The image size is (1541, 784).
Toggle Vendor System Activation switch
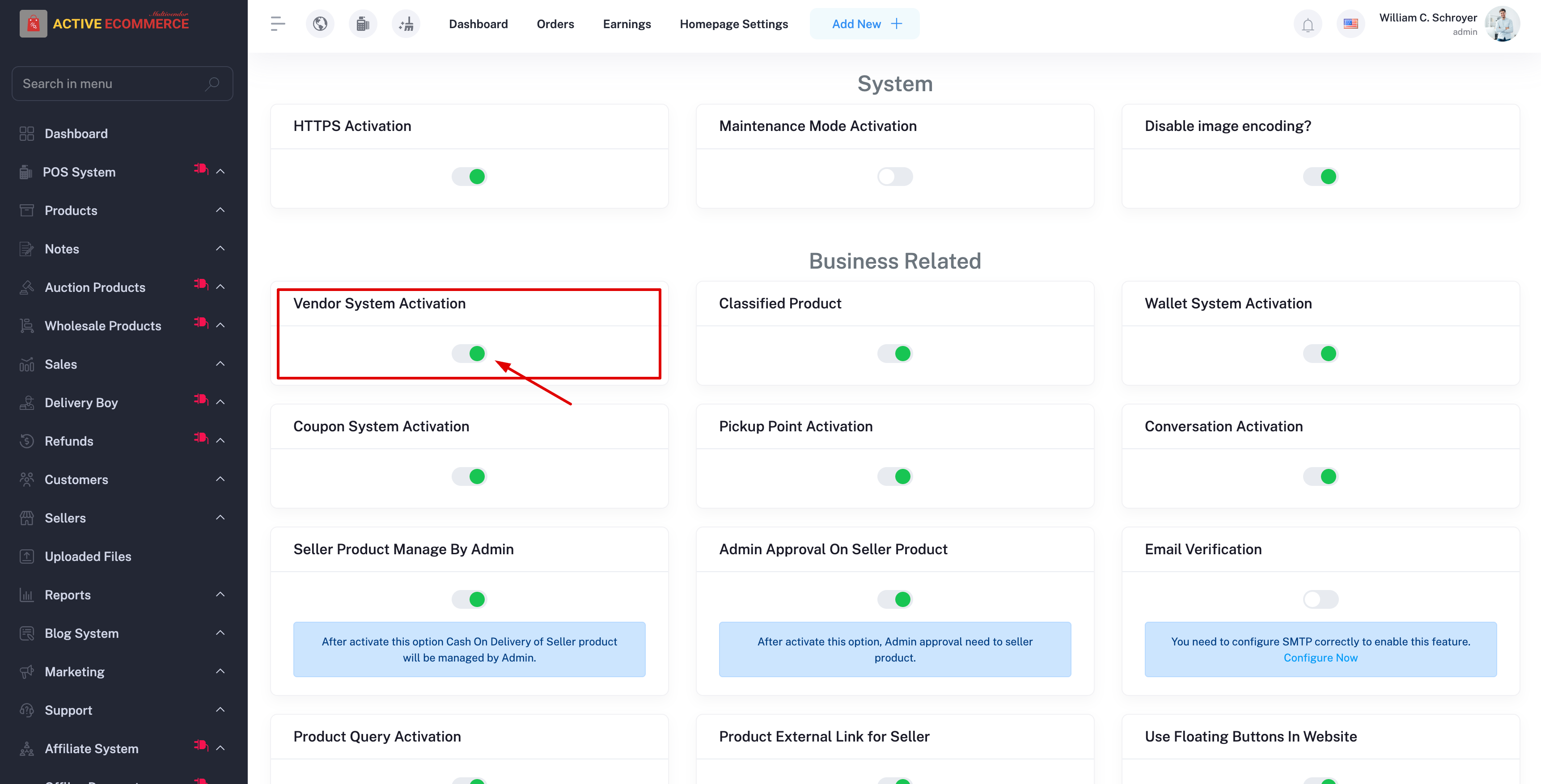pos(470,354)
